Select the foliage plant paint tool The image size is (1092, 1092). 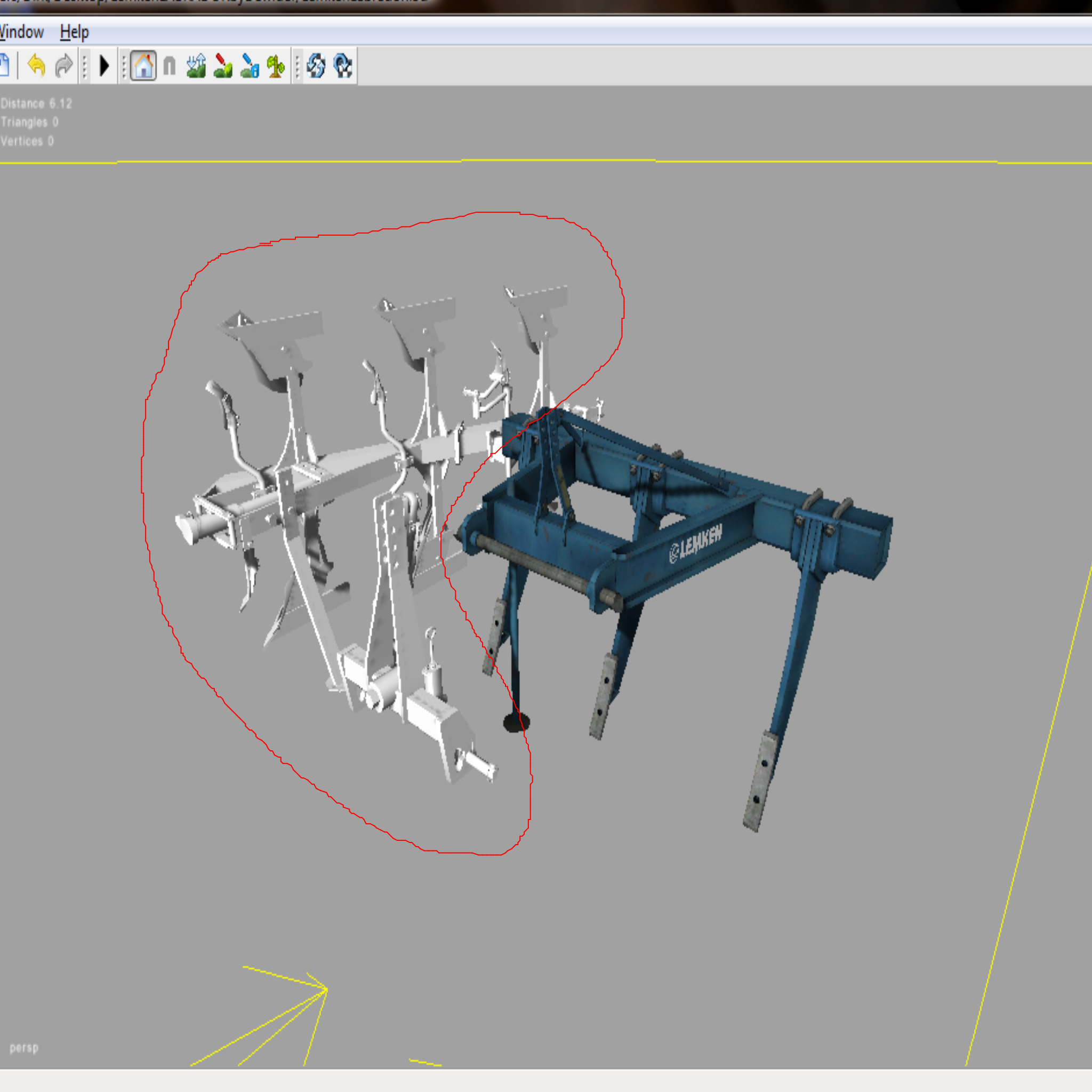276,66
